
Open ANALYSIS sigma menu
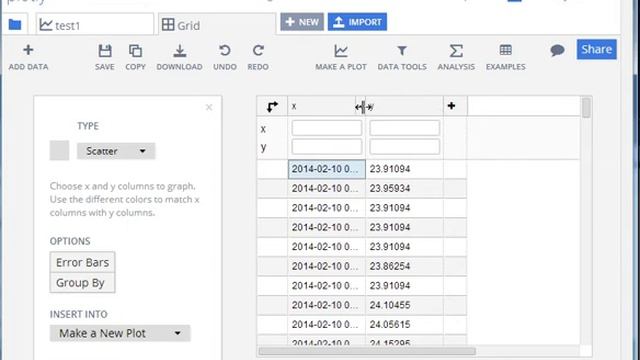(x=456, y=58)
